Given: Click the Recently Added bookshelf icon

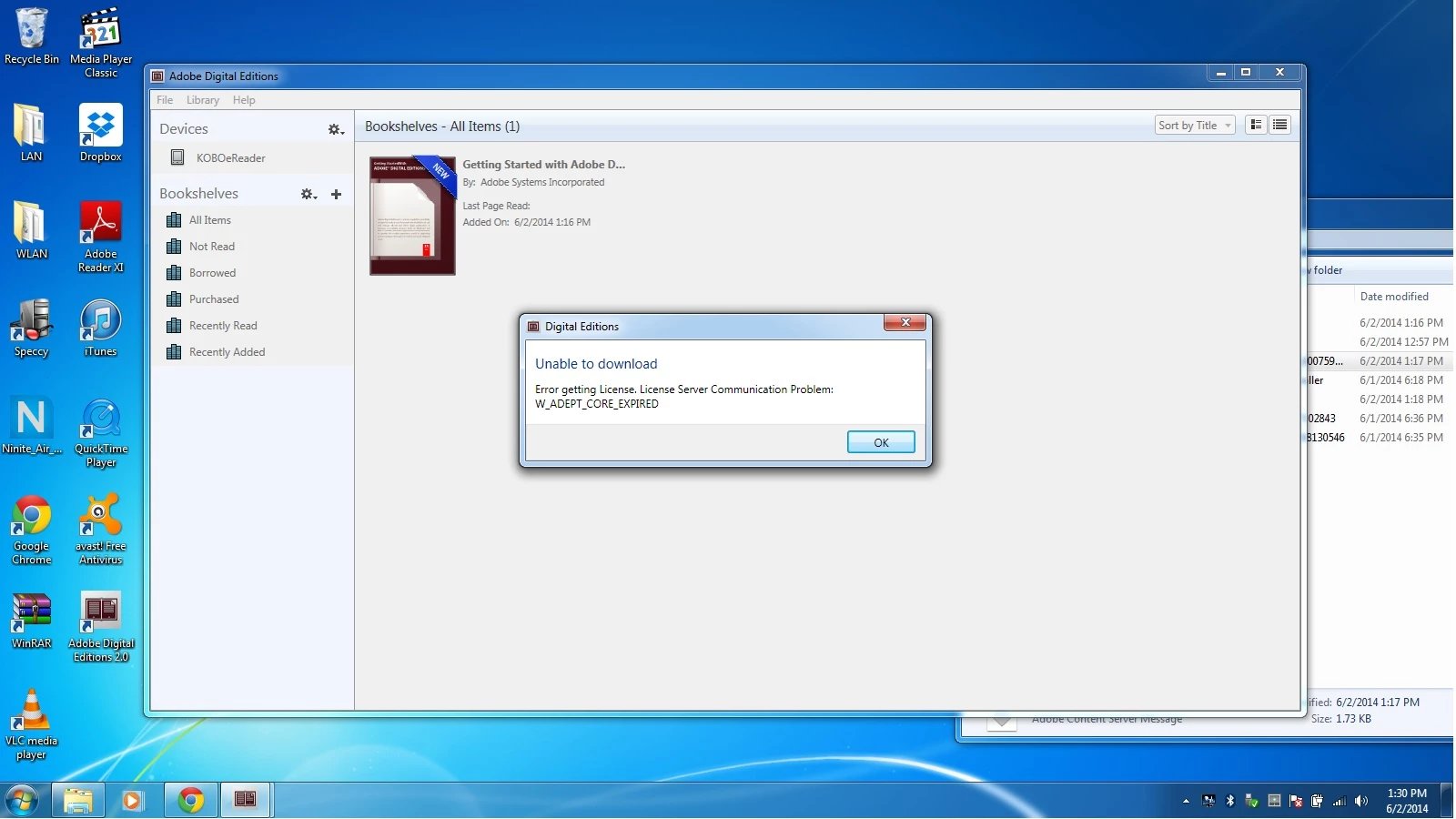Looking at the screenshot, I should (174, 352).
